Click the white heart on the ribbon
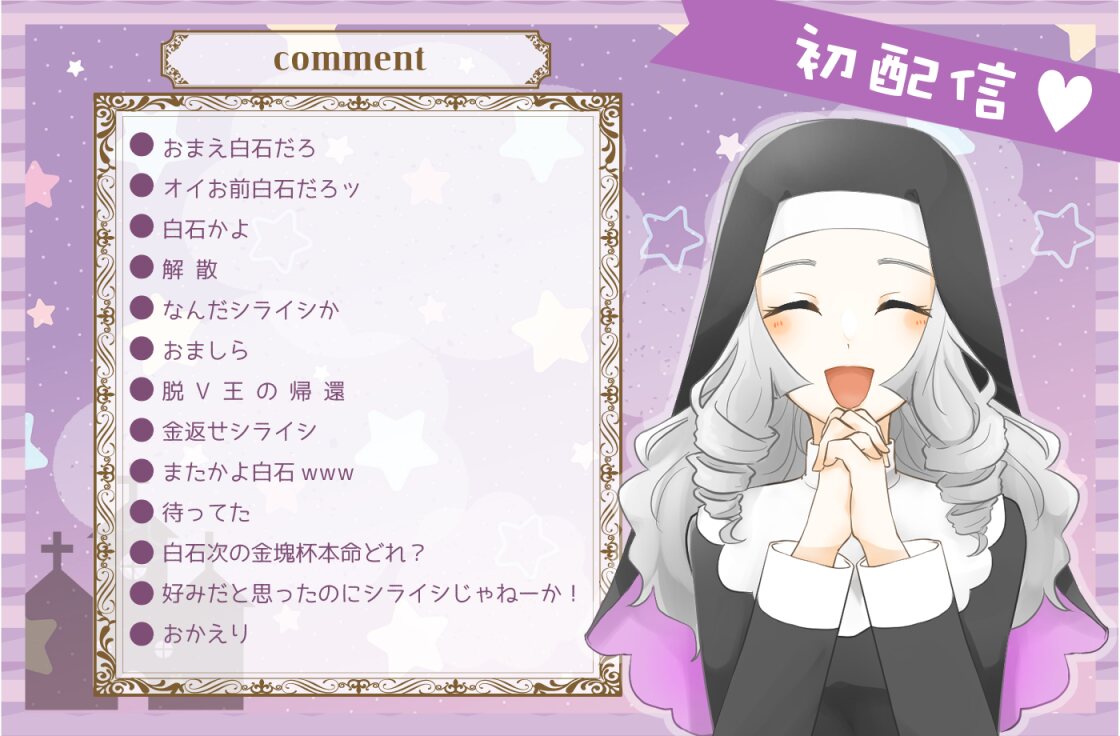The image size is (1120, 736). click(x=1065, y=101)
